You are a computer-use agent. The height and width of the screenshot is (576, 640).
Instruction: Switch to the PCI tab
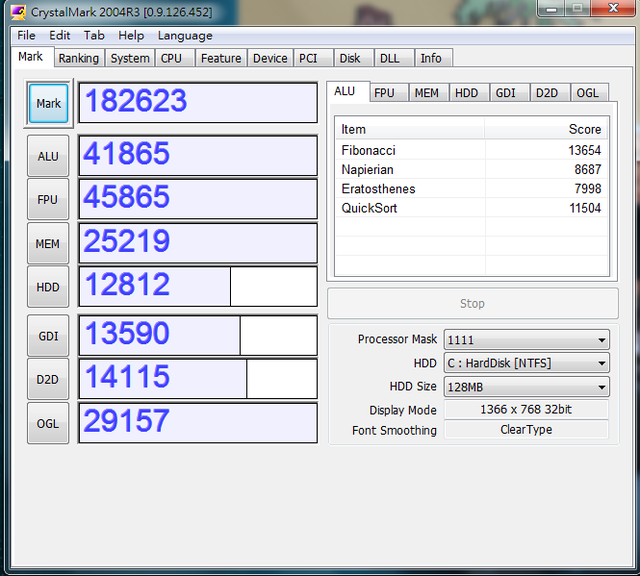[313, 58]
